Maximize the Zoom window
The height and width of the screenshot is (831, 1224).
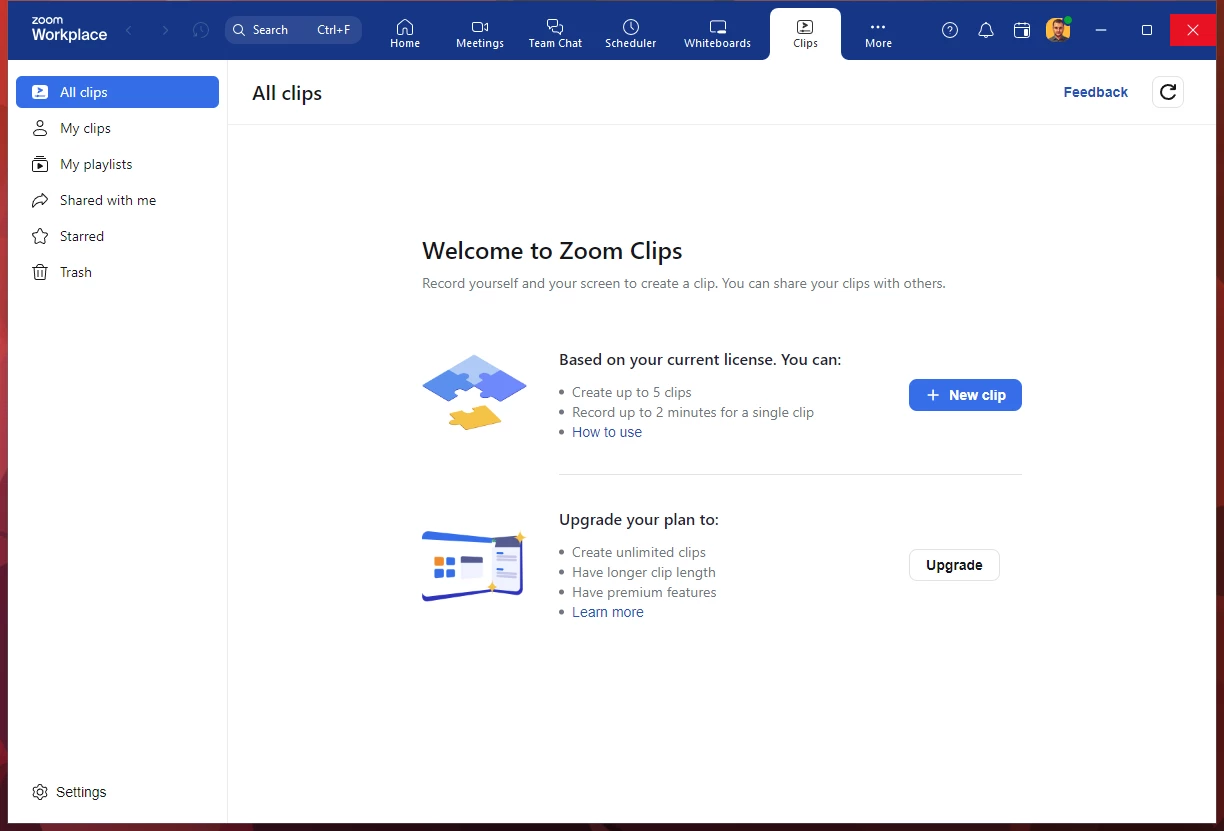click(x=1147, y=30)
